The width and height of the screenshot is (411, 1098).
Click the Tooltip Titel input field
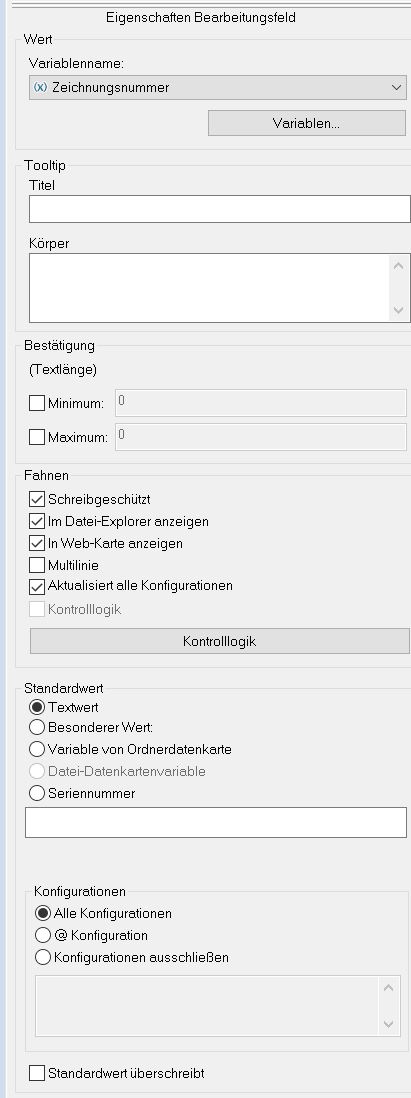click(219, 209)
